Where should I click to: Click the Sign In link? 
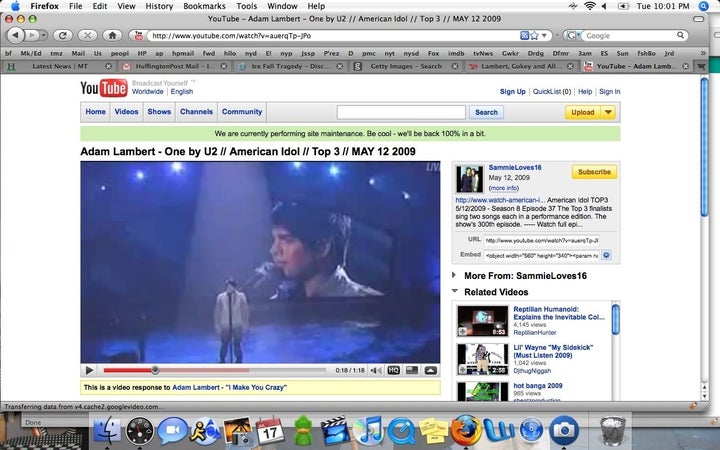(x=609, y=91)
